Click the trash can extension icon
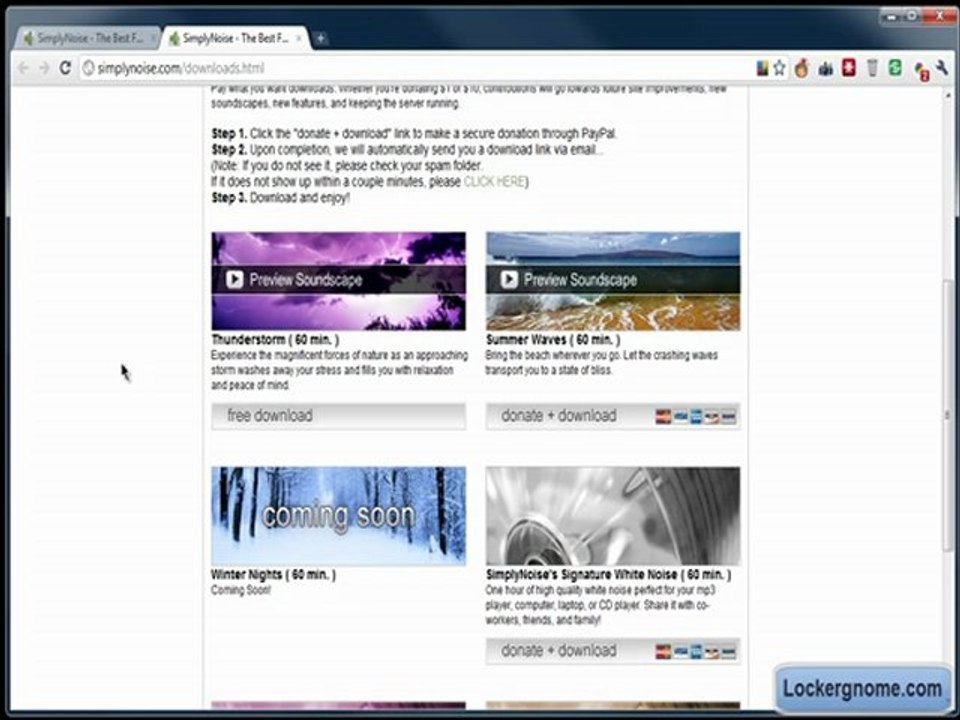Image resolution: width=960 pixels, height=720 pixels. [x=872, y=68]
